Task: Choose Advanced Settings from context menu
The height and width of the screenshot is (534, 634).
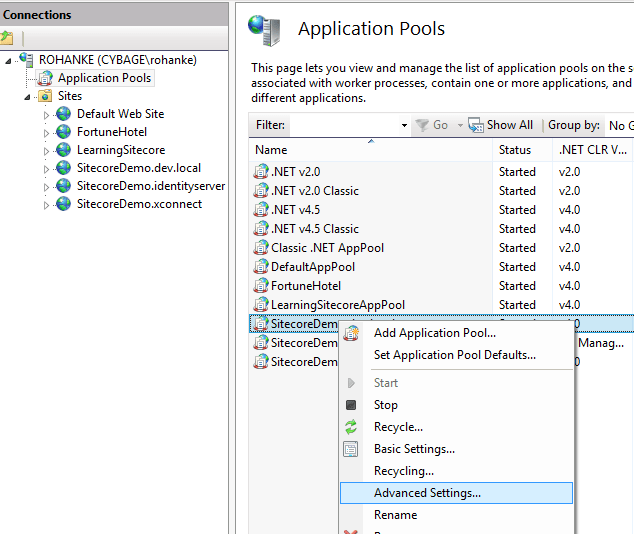Action: (x=427, y=493)
